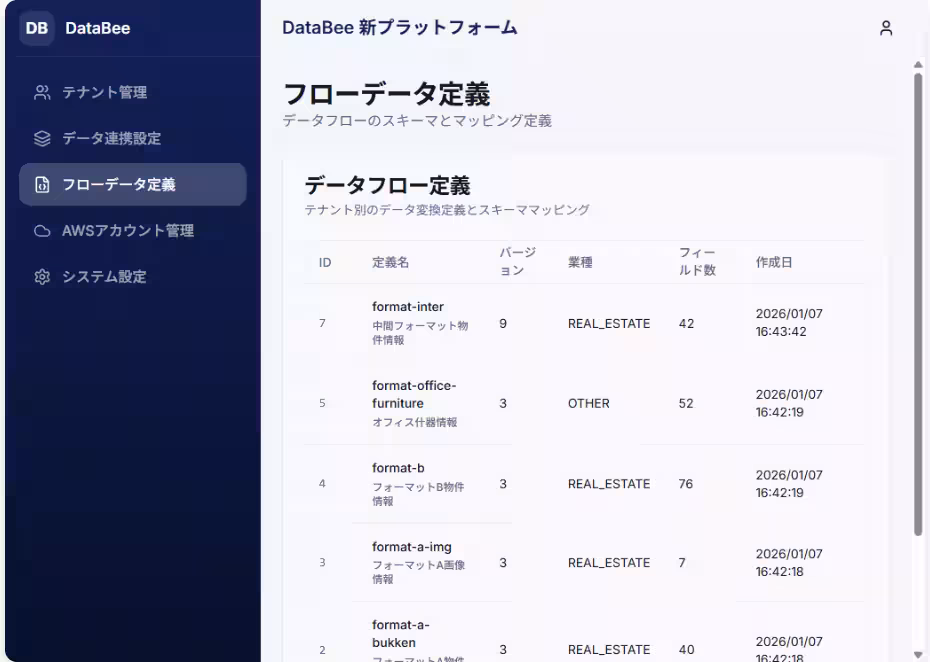Select the format-office-furniture definition name
Image resolution: width=930 pixels, height=662 pixels.
[414, 394]
